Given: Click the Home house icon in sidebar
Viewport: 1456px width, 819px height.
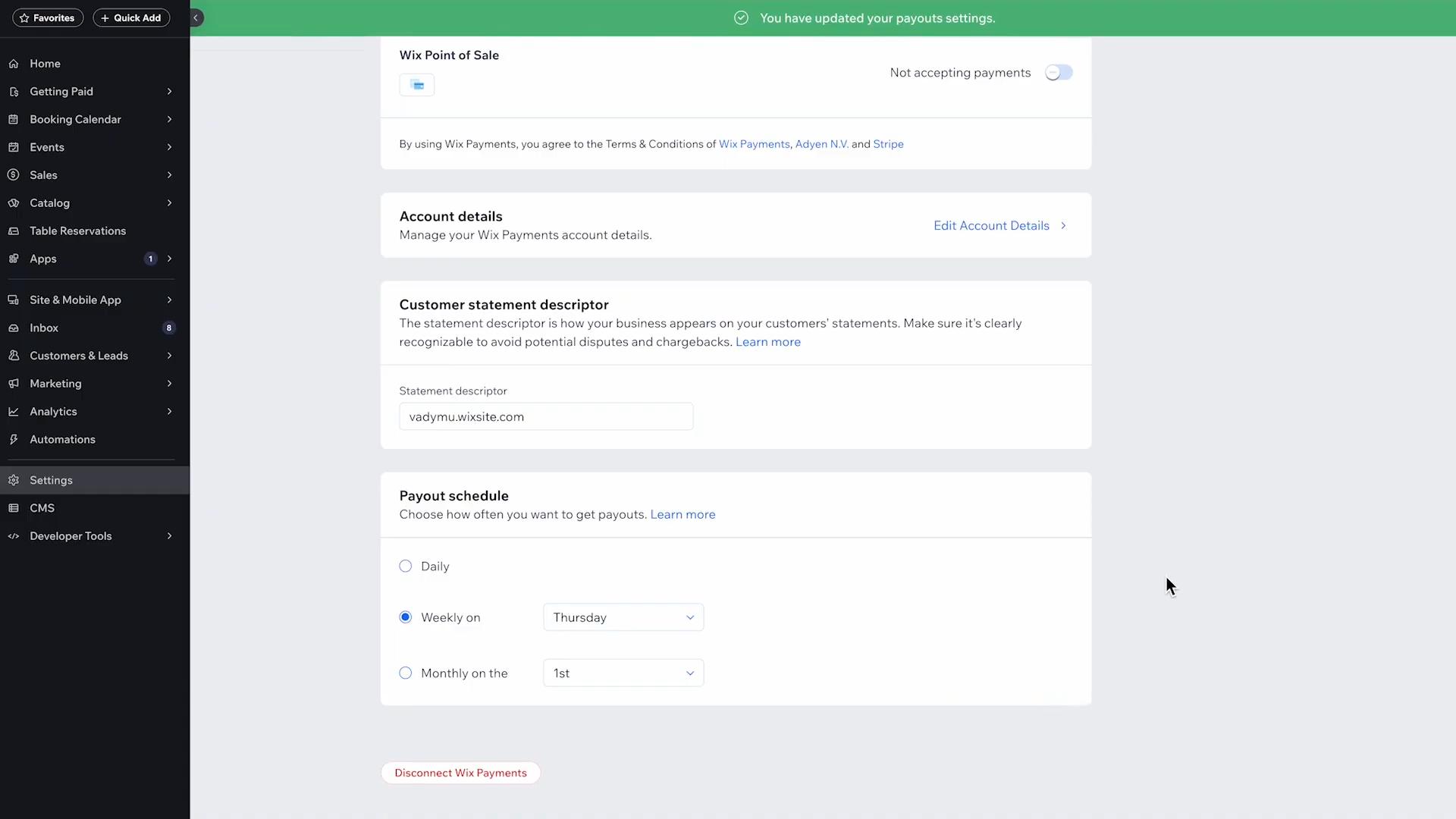Looking at the screenshot, I should click(x=14, y=64).
